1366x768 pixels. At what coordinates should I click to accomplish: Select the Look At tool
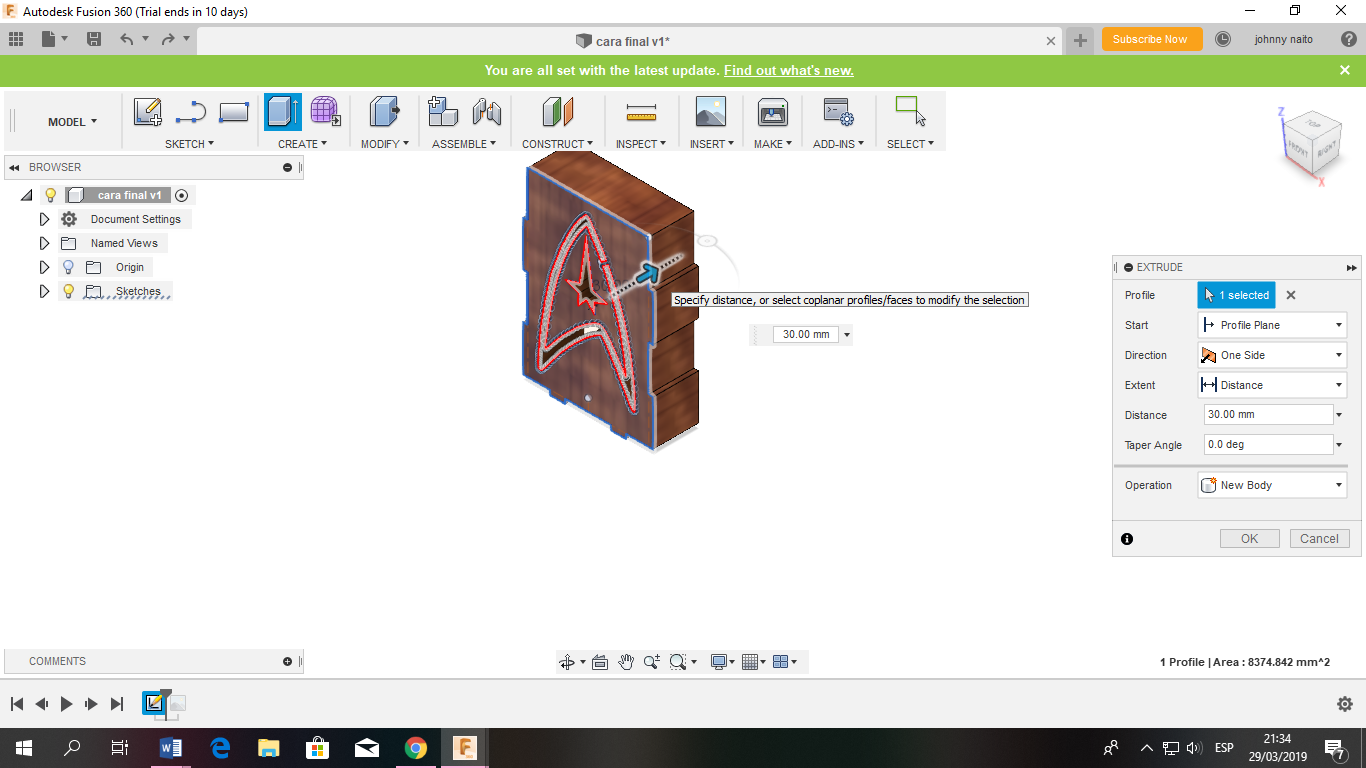pos(600,662)
